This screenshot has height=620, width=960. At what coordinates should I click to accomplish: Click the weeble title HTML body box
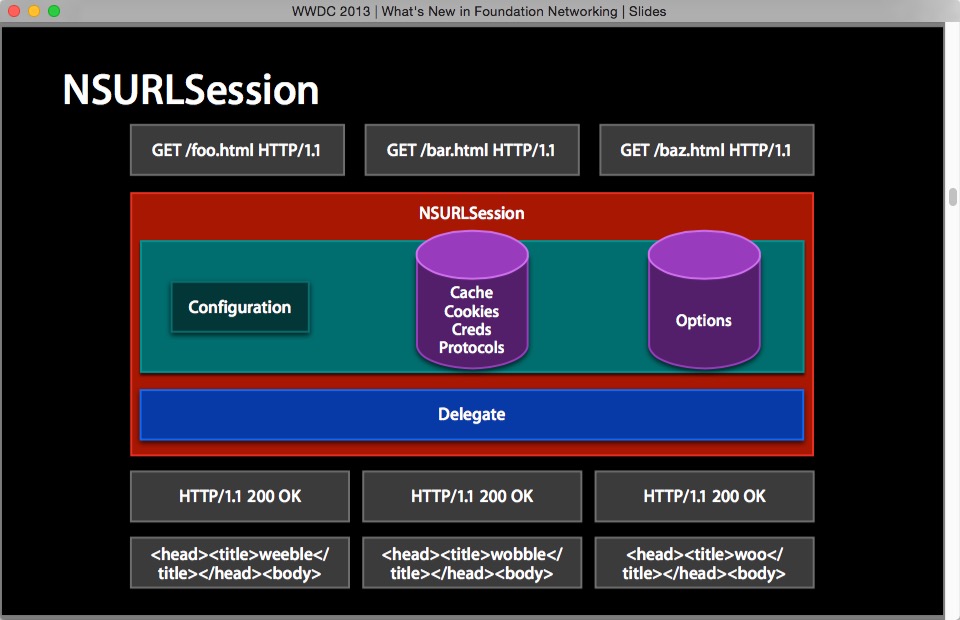(x=240, y=563)
